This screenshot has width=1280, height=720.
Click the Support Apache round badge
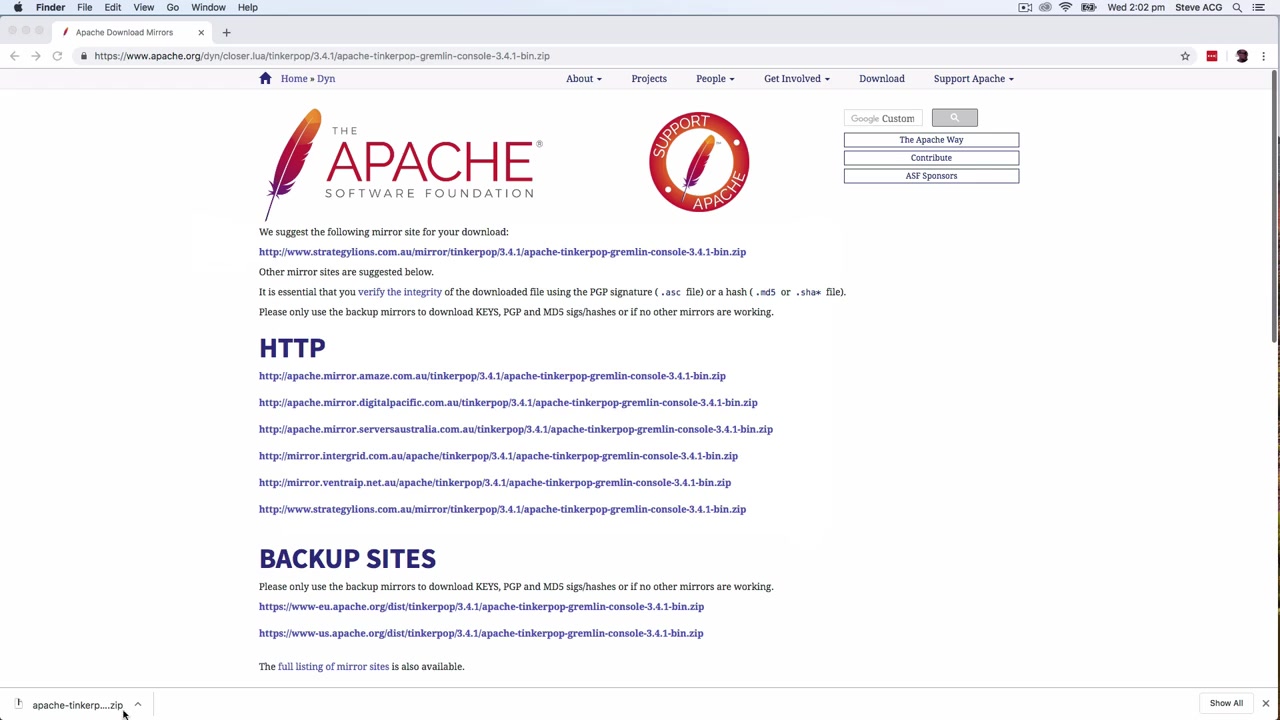(699, 162)
